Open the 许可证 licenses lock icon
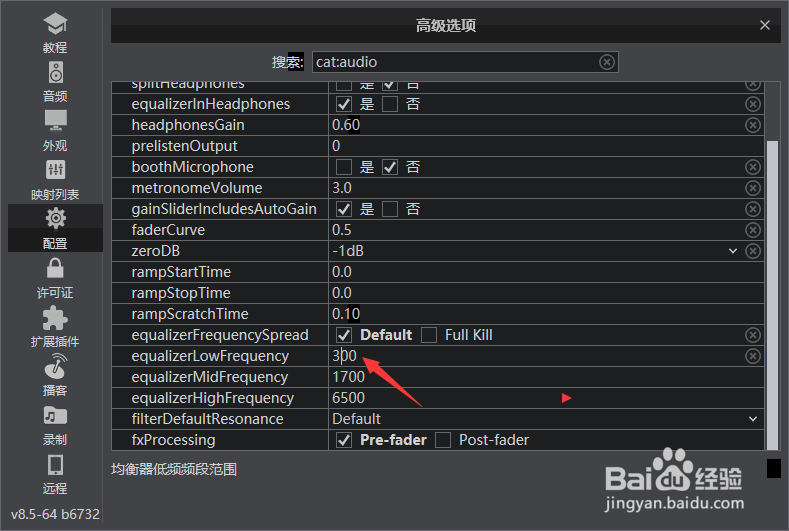The image size is (789, 531). coord(55,268)
